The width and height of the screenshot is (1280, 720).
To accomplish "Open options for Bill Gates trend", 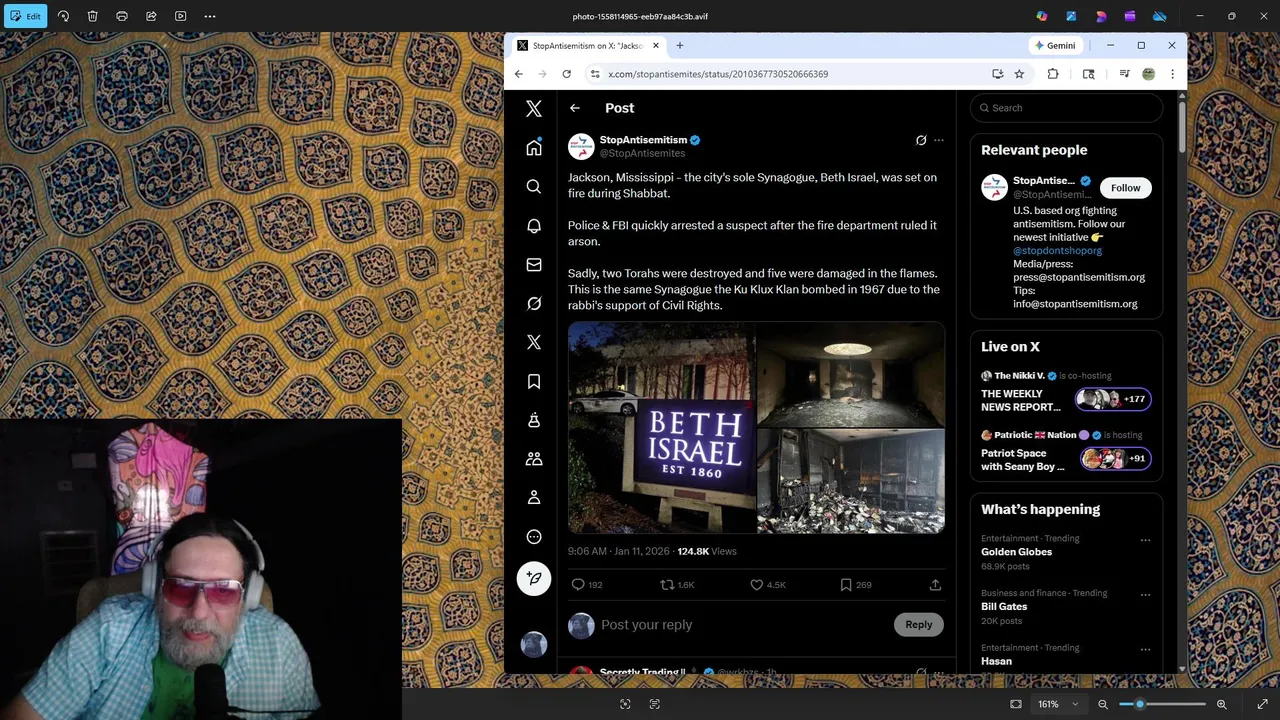I will [1145, 595].
